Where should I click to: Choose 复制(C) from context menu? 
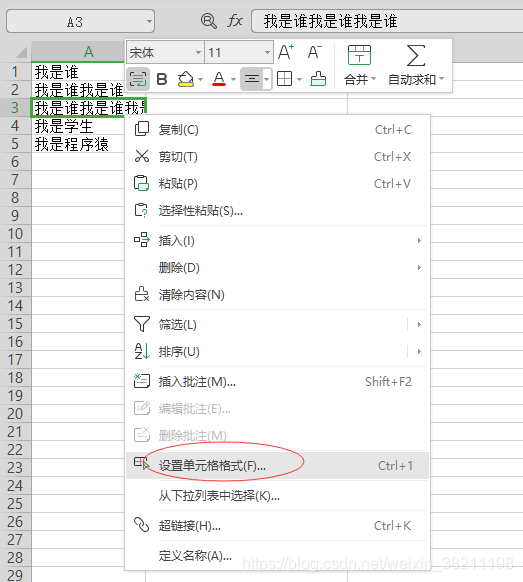pyautogui.click(x=277, y=130)
